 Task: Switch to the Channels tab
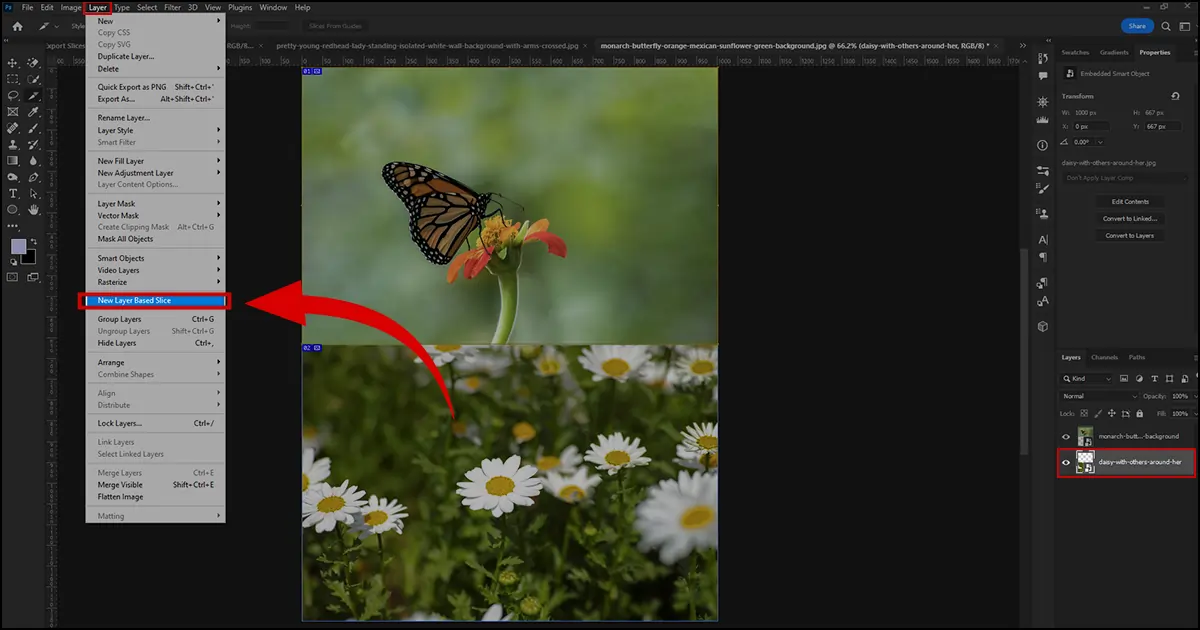click(1104, 357)
